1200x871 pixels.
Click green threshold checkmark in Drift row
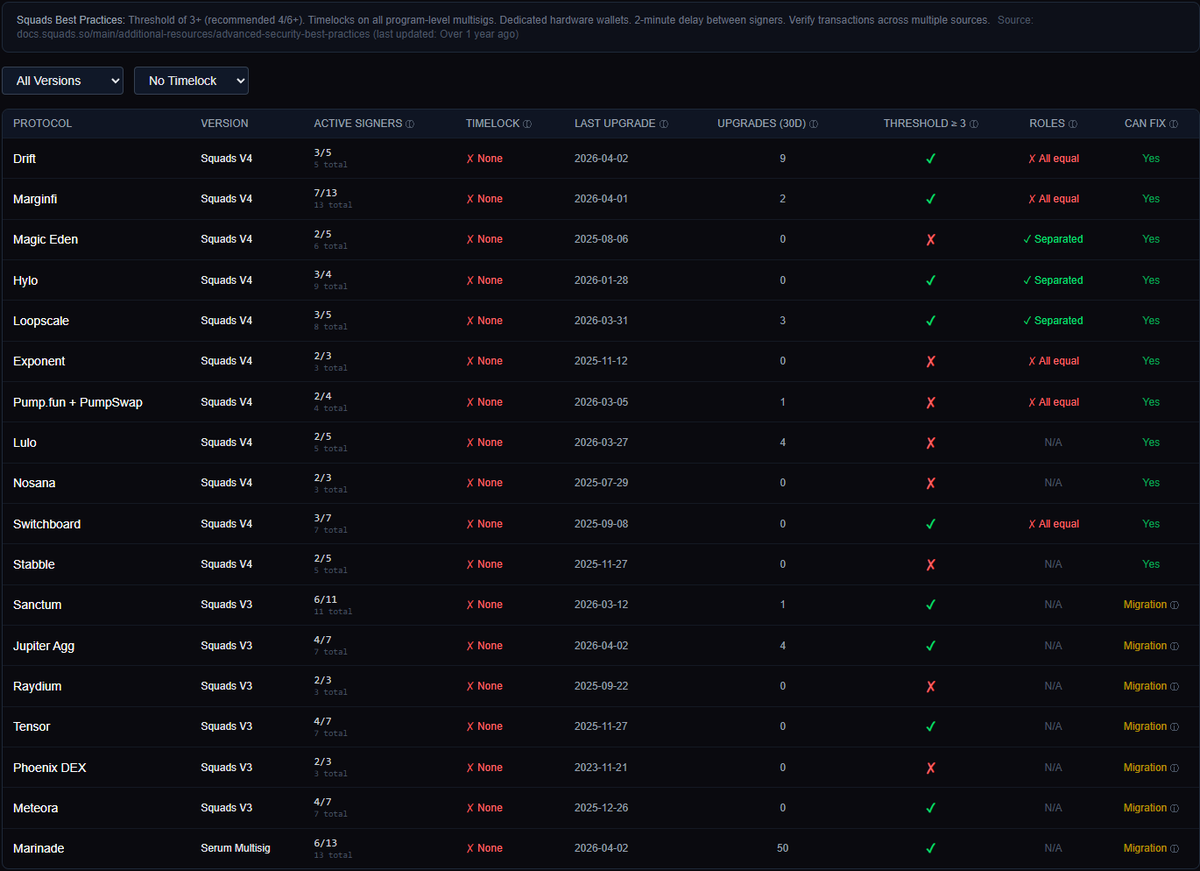pos(931,159)
